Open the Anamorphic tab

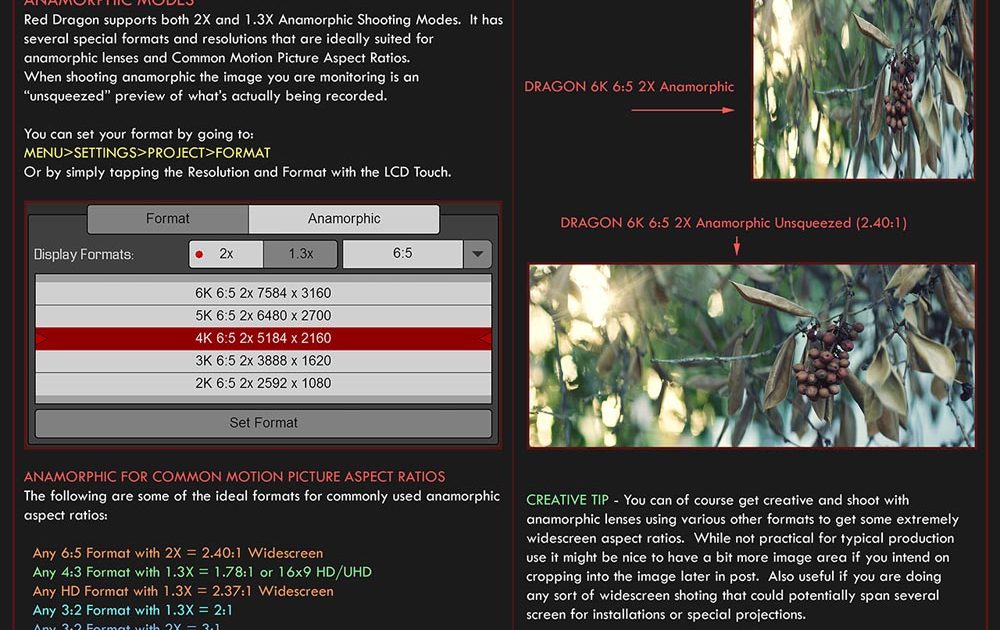tap(344, 219)
